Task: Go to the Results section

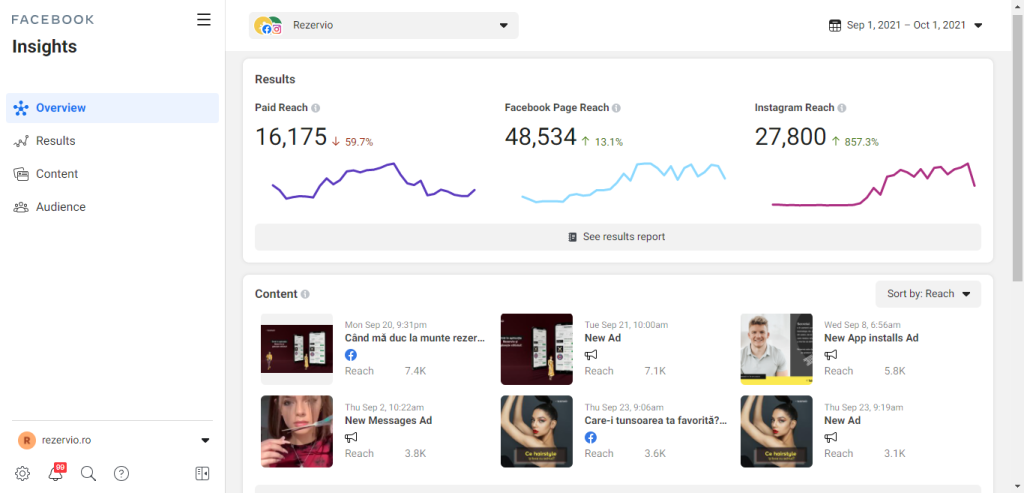Action: (x=55, y=141)
